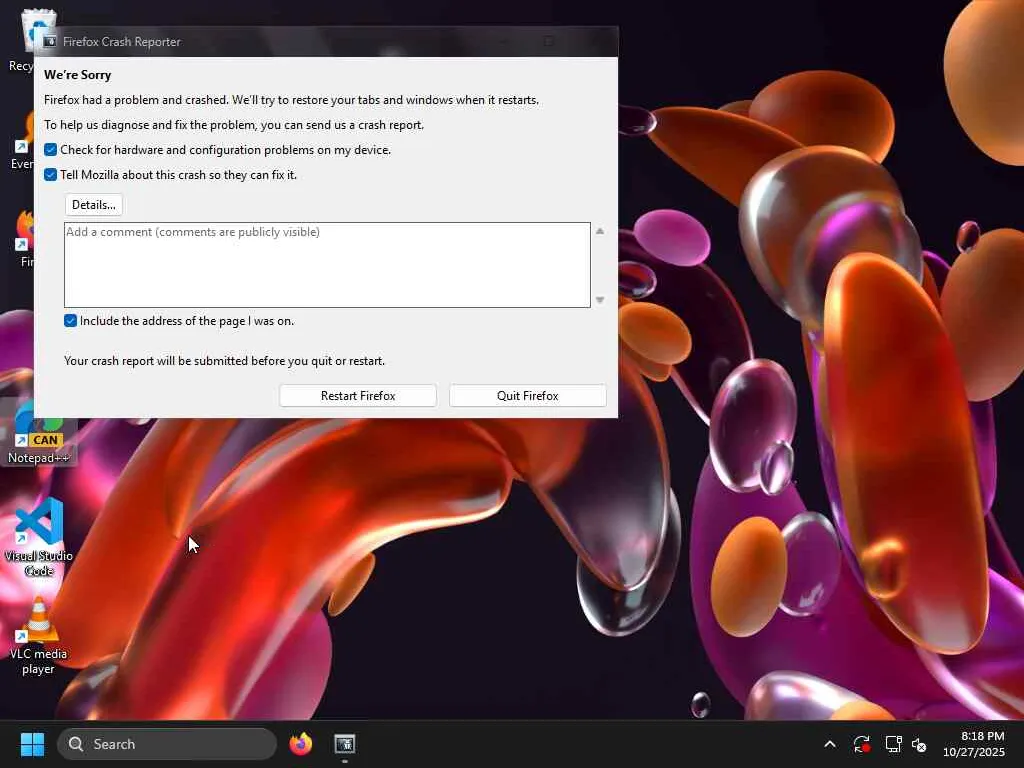Click the Quit Firefox button
The image size is (1024, 768).
pyautogui.click(x=528, y=396)
